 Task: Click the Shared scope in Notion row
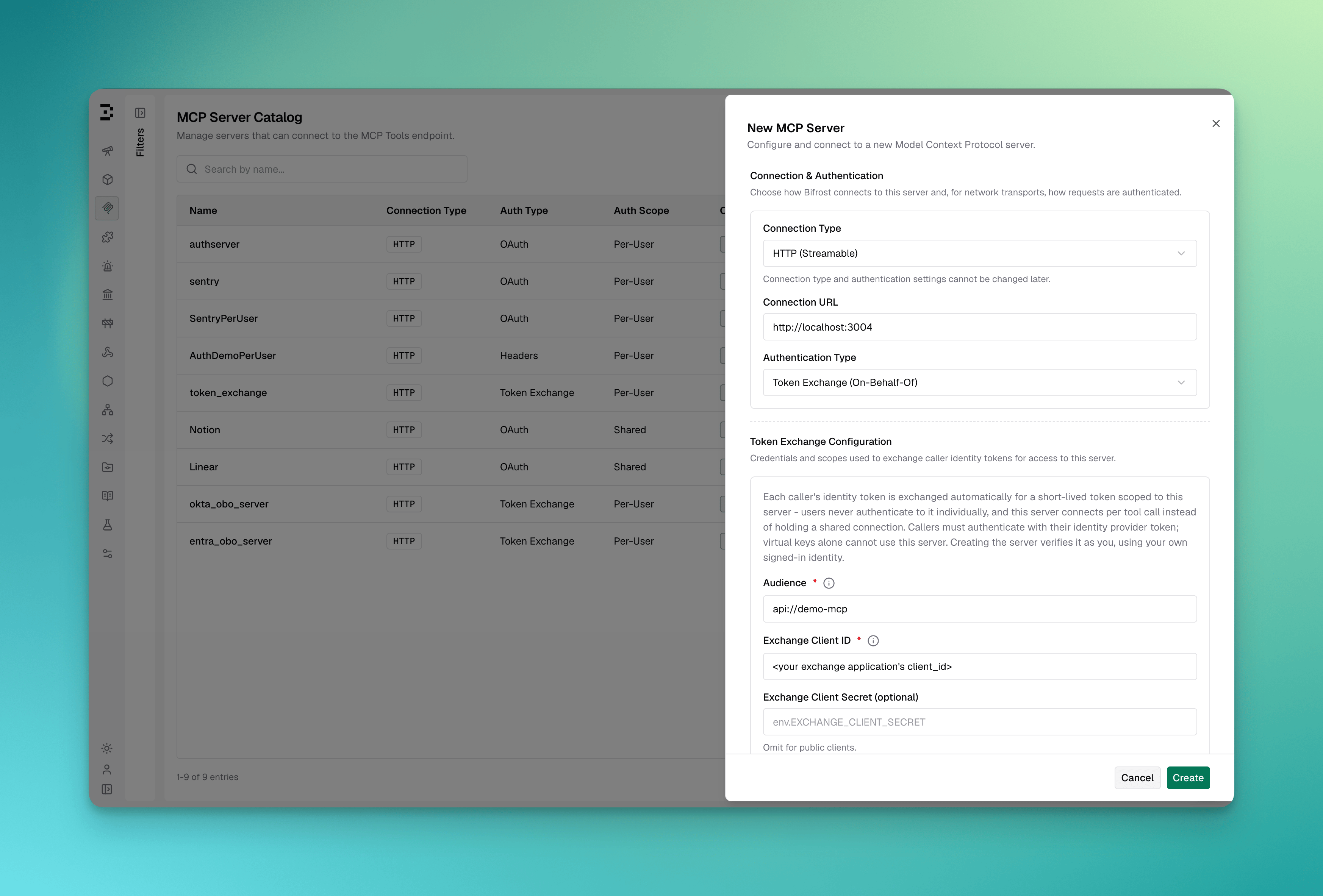630,429
